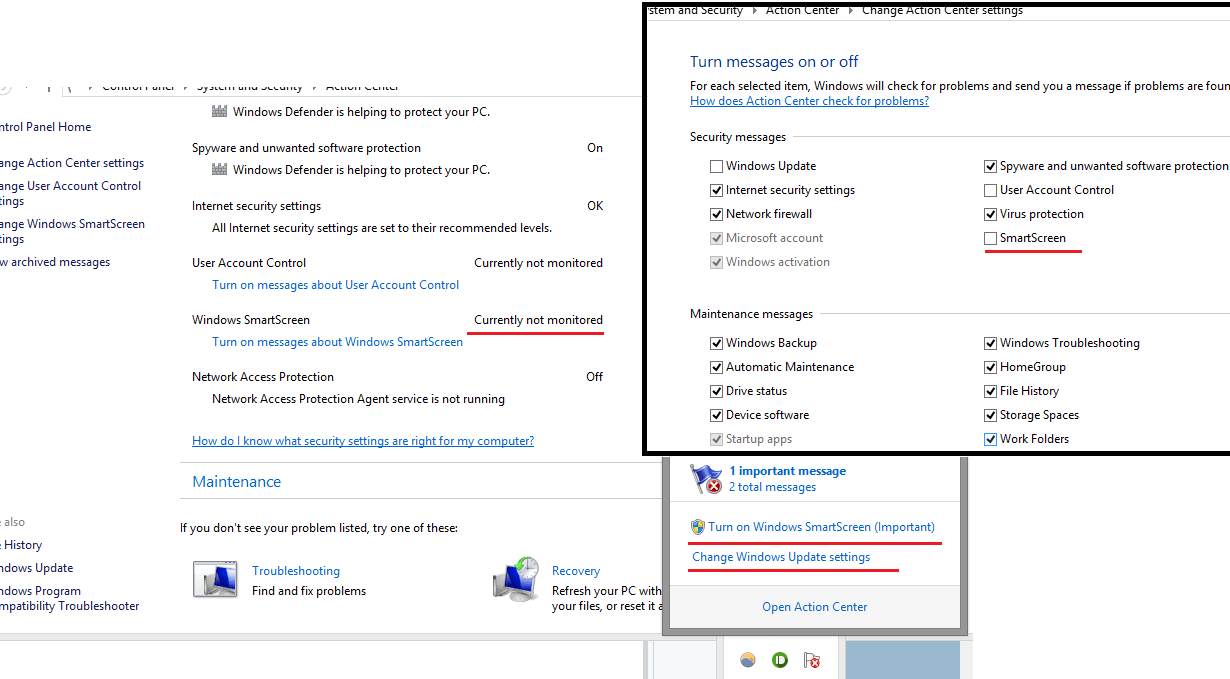This screenshot has height=679, width=1230.
Task: Open Windows Program Compatibility Troubleshooter link
Action: point(69,598)
